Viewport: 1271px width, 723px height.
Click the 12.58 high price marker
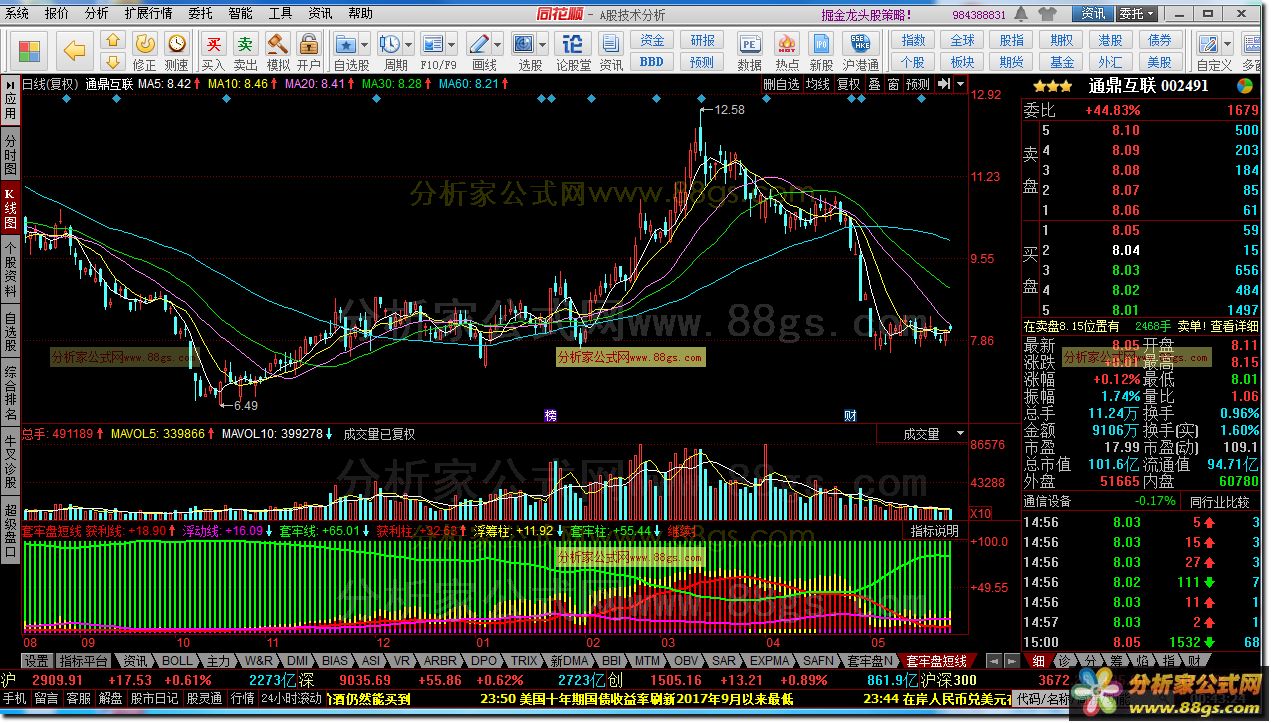click(729, 110)
